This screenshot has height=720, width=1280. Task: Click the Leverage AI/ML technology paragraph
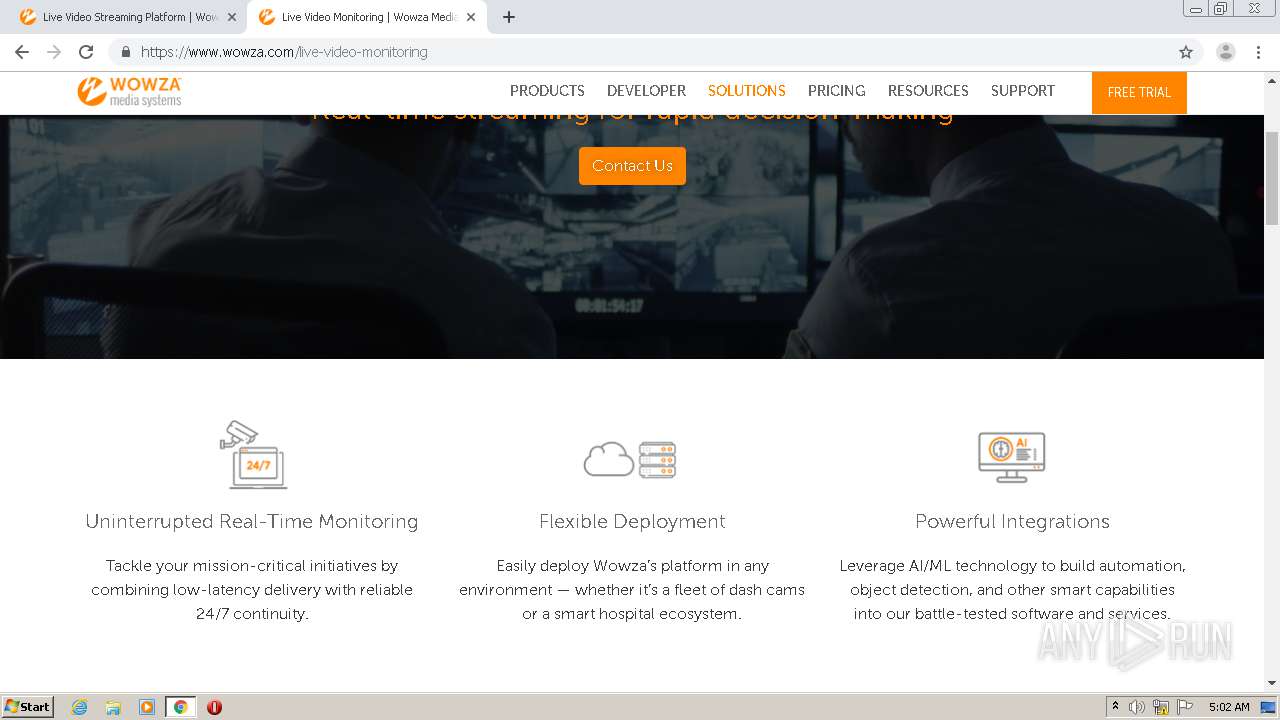tap(1012, 590)
